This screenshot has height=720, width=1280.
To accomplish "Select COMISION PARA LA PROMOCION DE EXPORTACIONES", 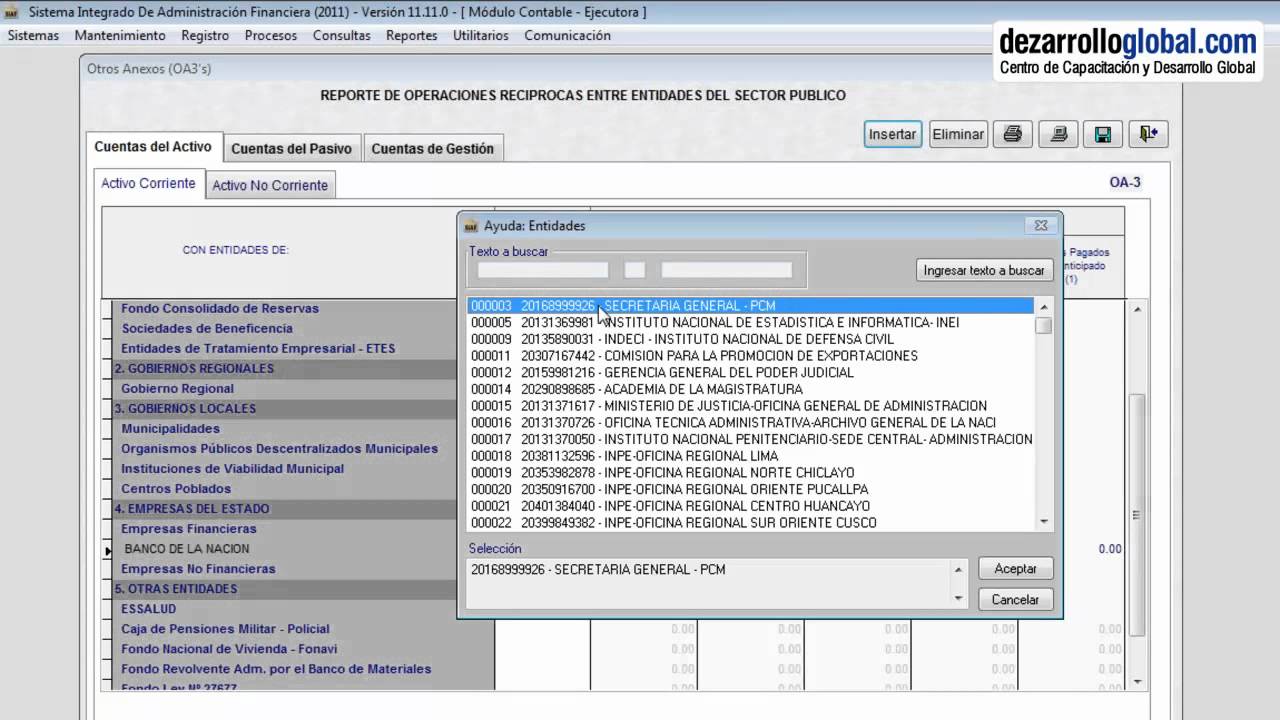I will click(750, 356).
